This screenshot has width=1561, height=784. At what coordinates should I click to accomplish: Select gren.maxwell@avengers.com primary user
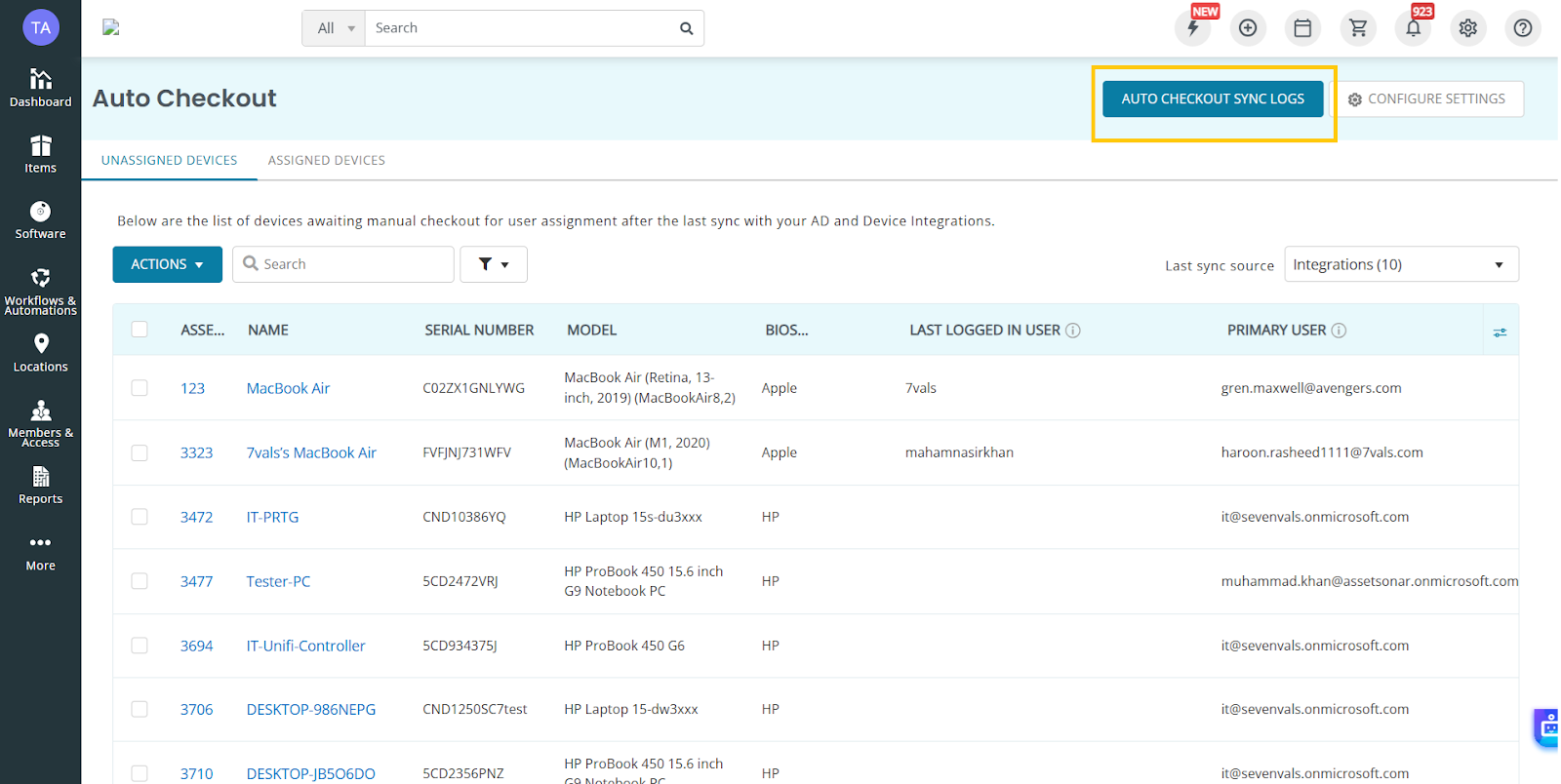(x=1311, y=388)
